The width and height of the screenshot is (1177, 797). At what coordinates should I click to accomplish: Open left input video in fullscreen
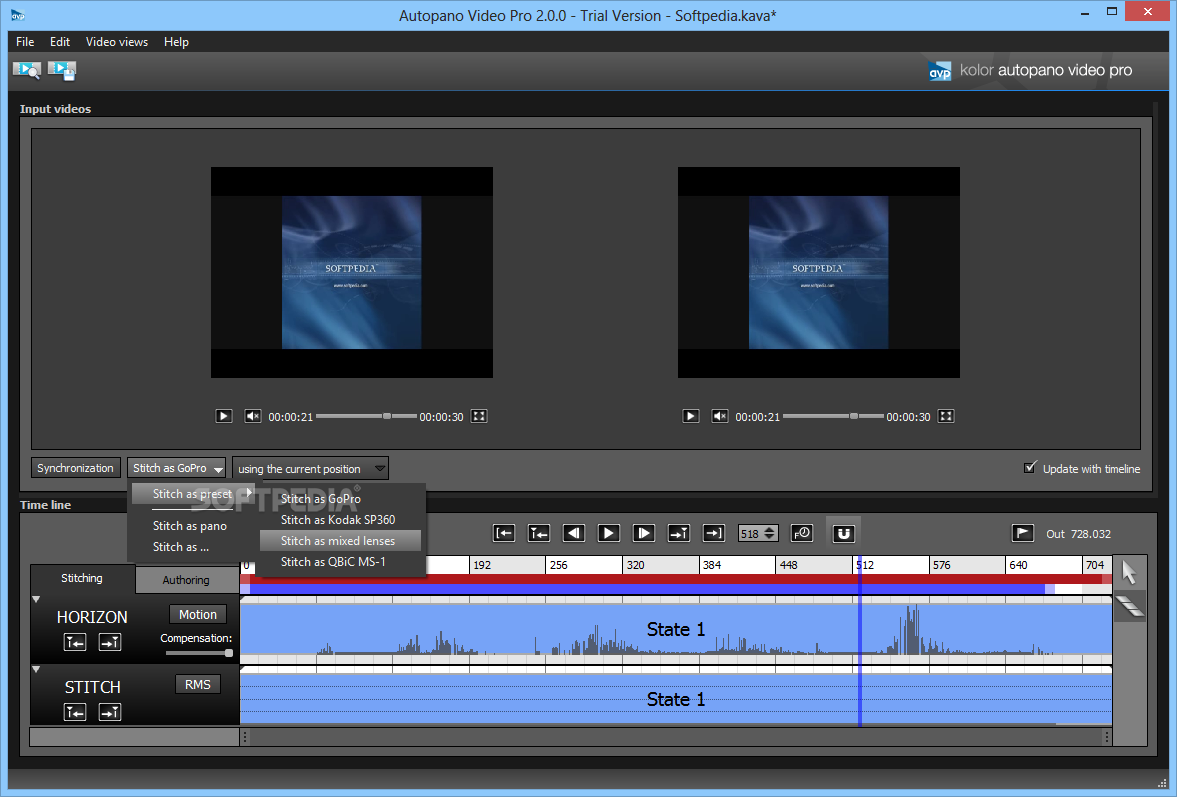coord(479,417)
